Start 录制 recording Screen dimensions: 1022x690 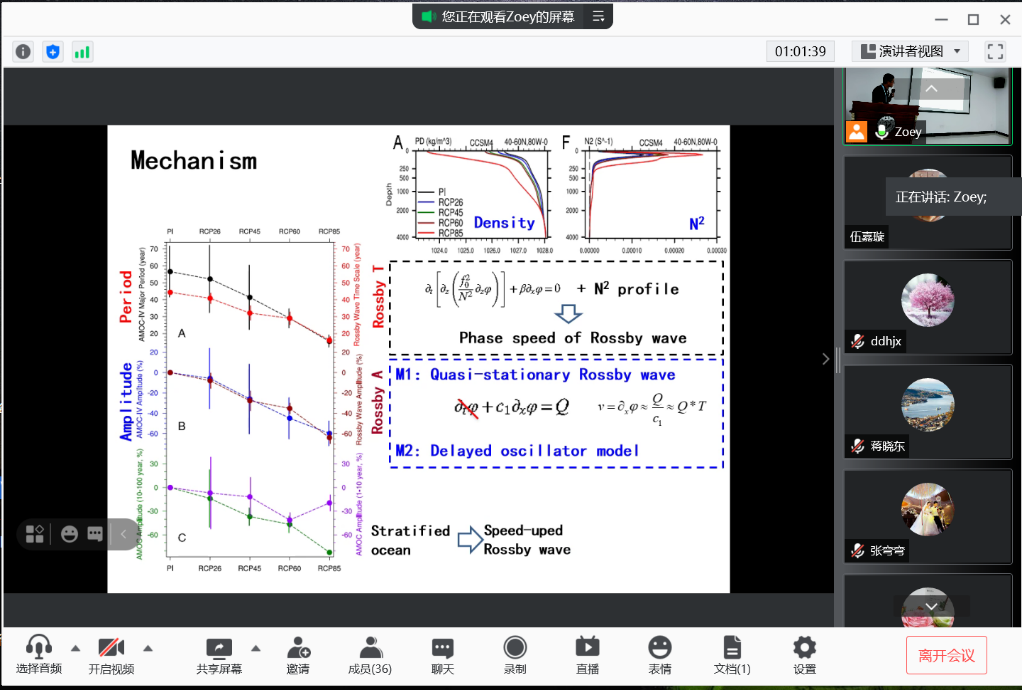(515, 655)
